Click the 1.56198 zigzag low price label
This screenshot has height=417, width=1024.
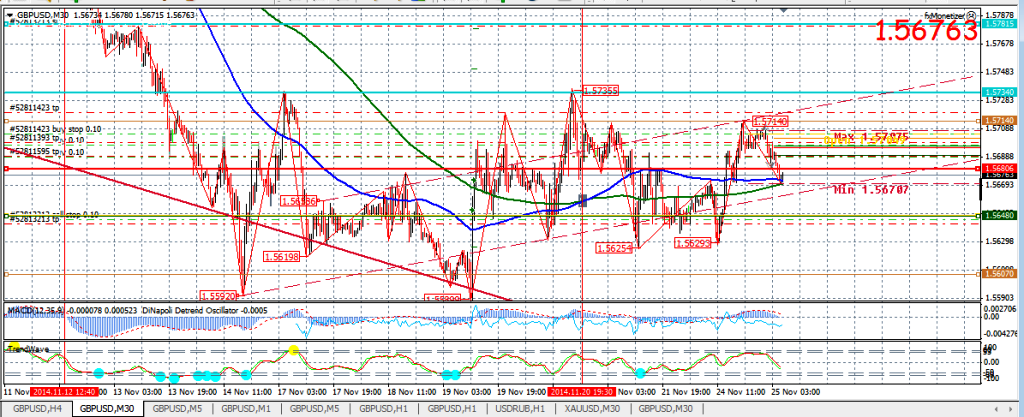[x=281, y=256]
